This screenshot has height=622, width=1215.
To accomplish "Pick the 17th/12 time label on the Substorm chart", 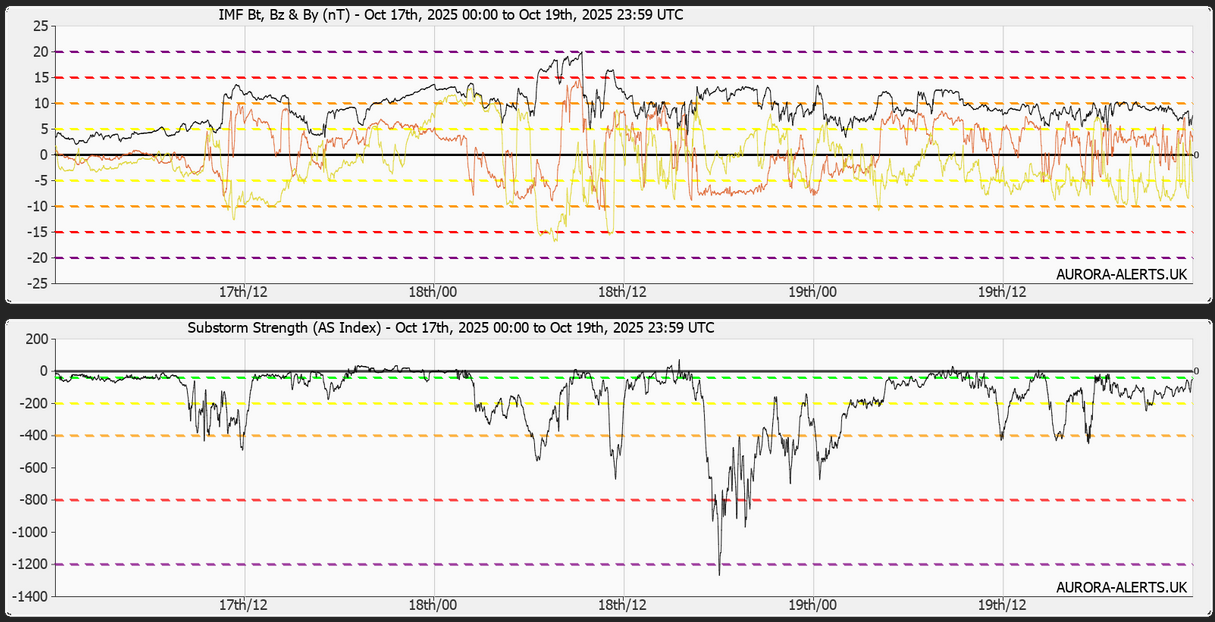I will (x=243, y=605).
